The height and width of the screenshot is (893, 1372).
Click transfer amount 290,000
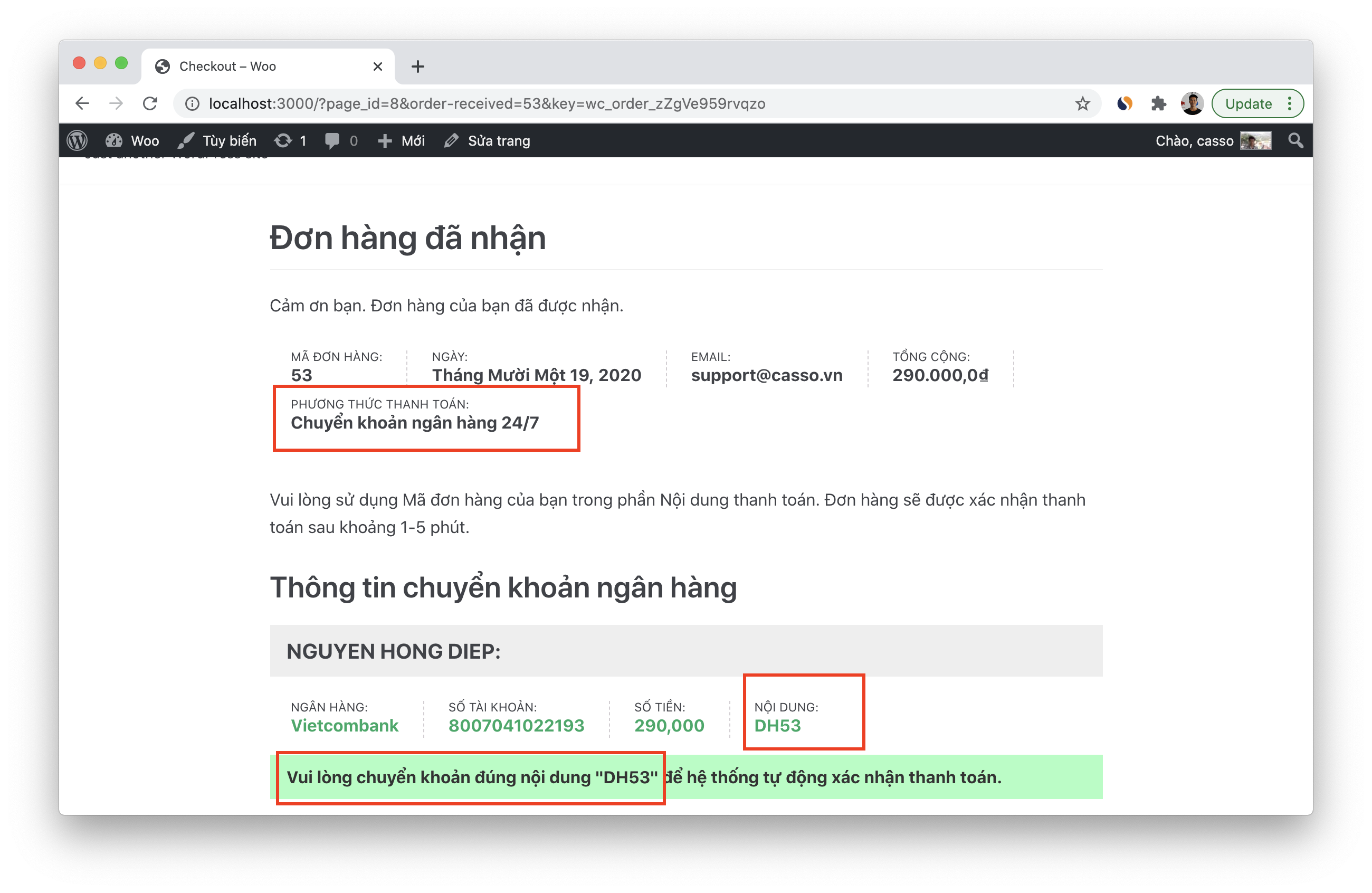[x=669, y=726]
